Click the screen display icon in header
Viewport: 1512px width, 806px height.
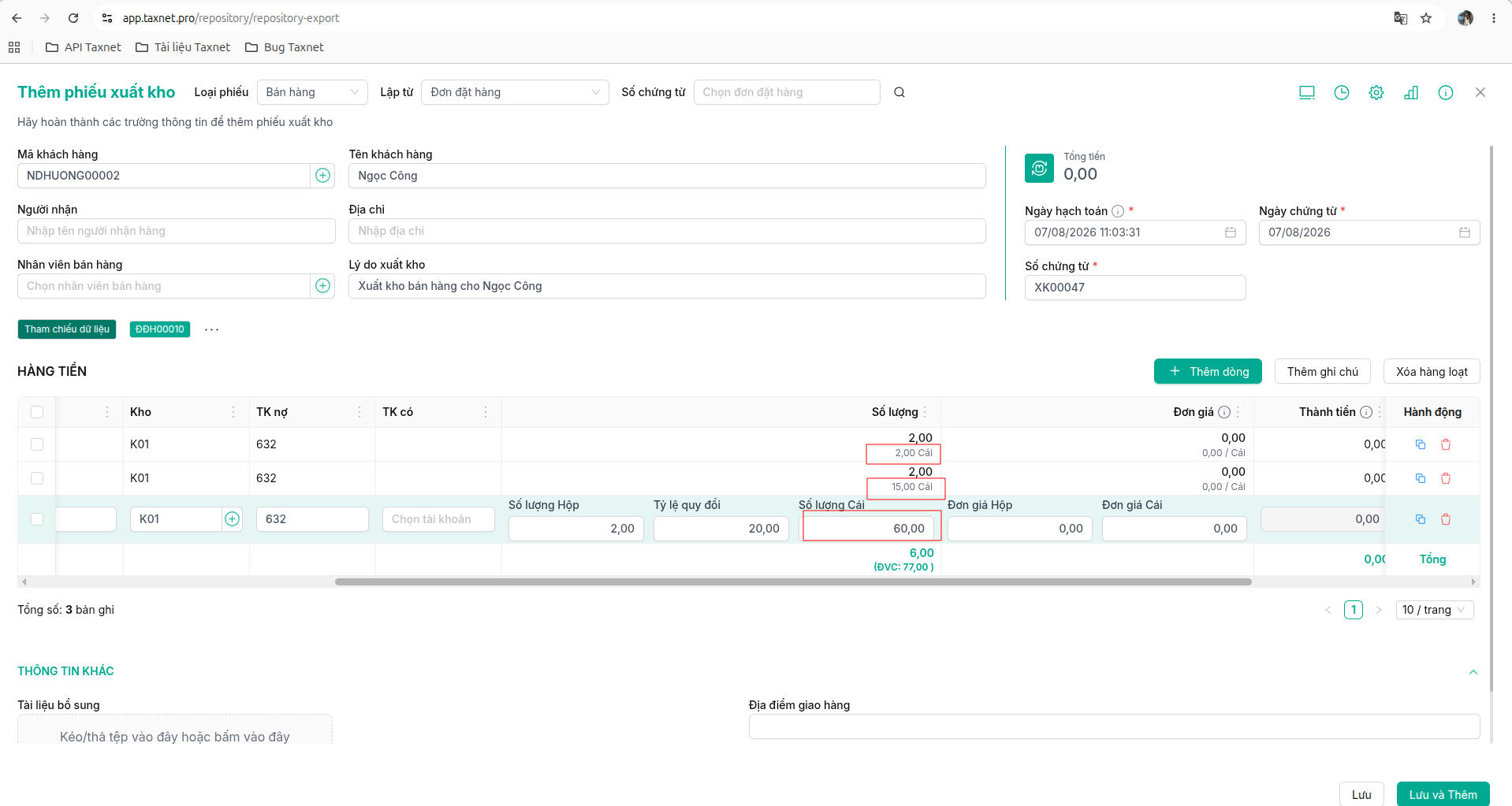pyautogui.click(x=1307, y=92)
